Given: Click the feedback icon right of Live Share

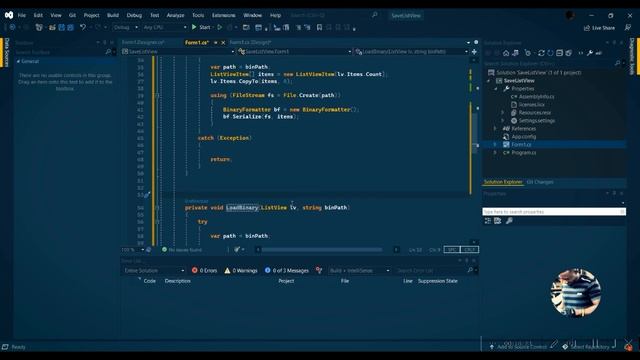Looking at the screenshot, I should click(x=627, y=27).
